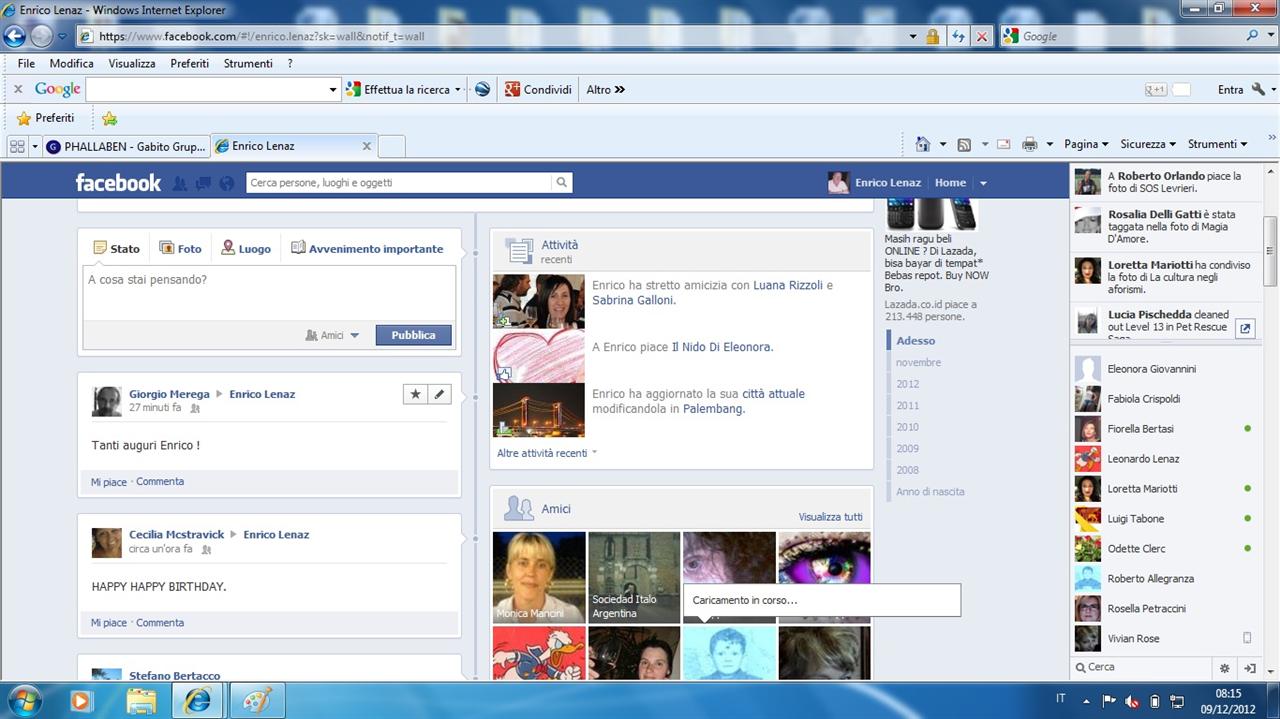Click the refresh page icon in address bar
This screenshot has height=719, width=1280.
(958, 36)
